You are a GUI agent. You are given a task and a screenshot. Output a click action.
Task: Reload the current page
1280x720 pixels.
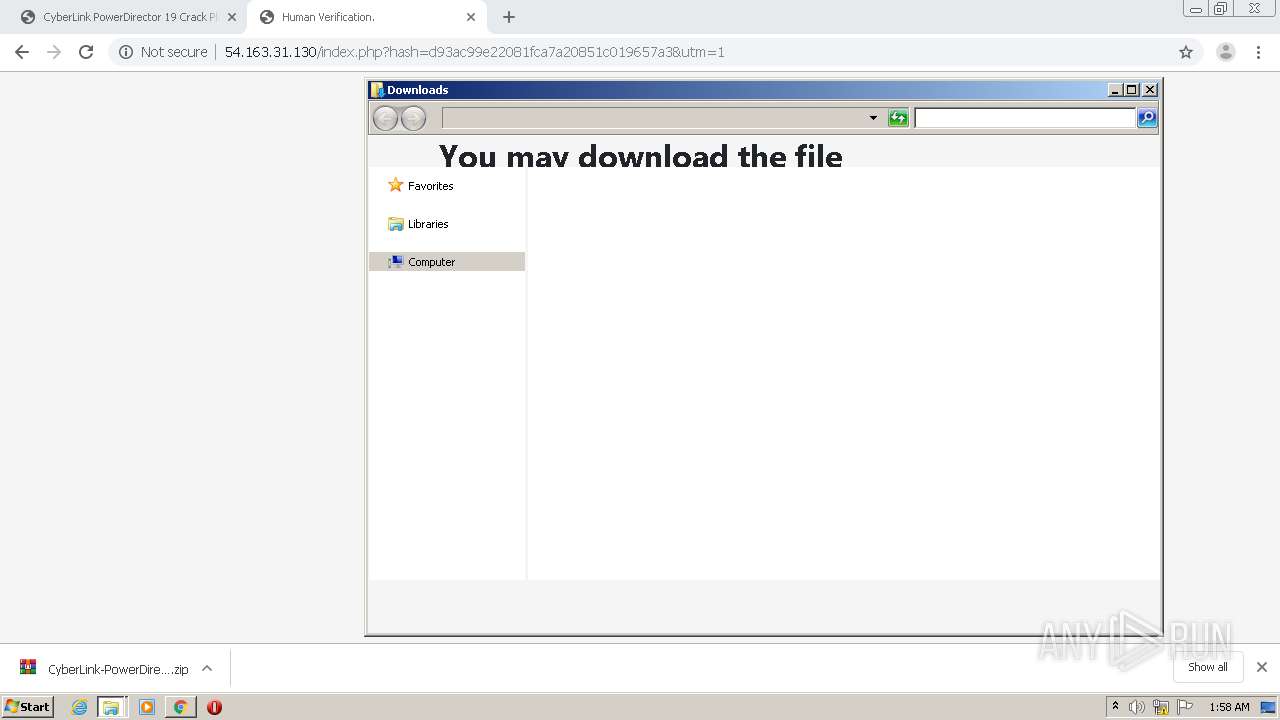[86, 52]
